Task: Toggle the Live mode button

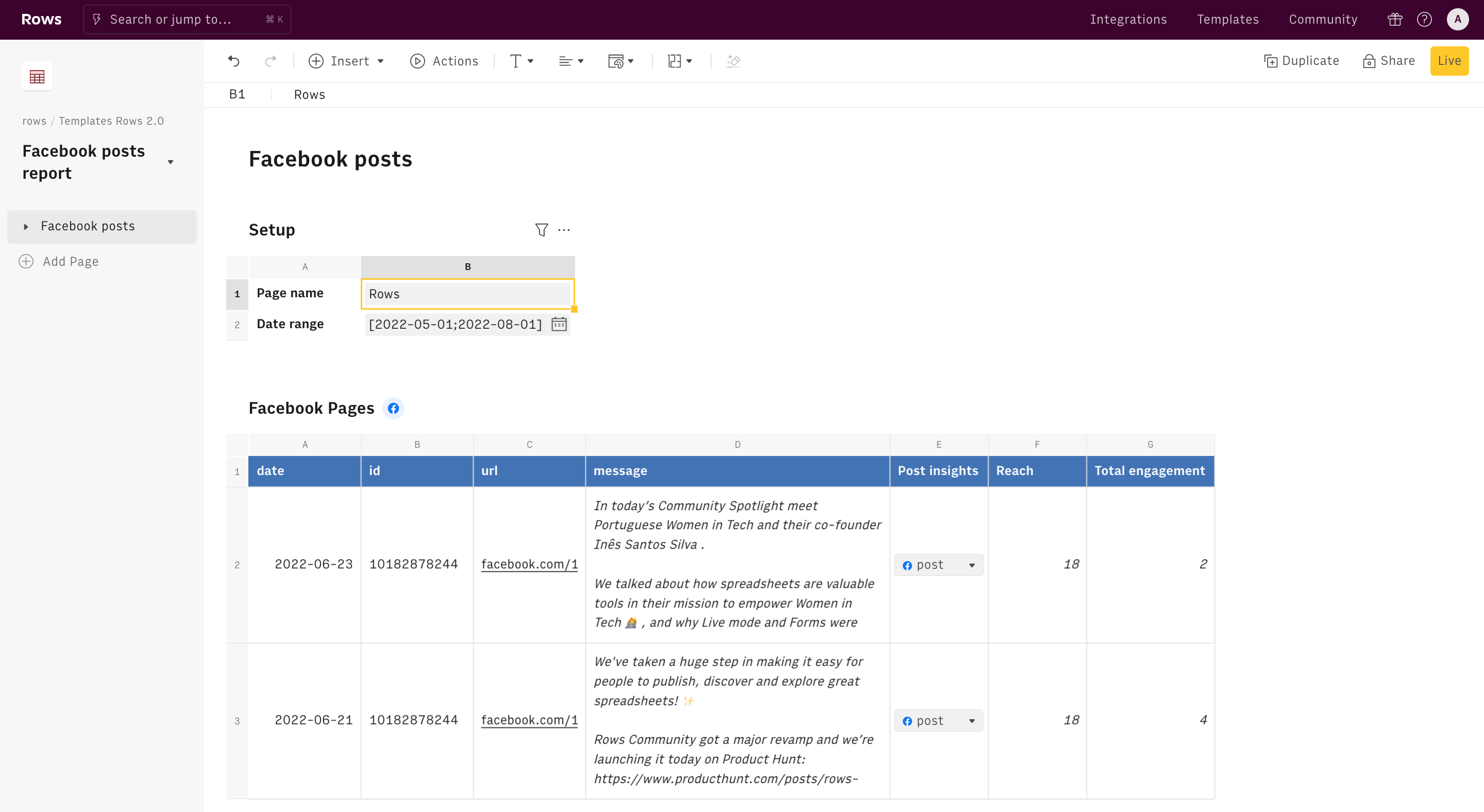Action: (x=1449, y=61)
